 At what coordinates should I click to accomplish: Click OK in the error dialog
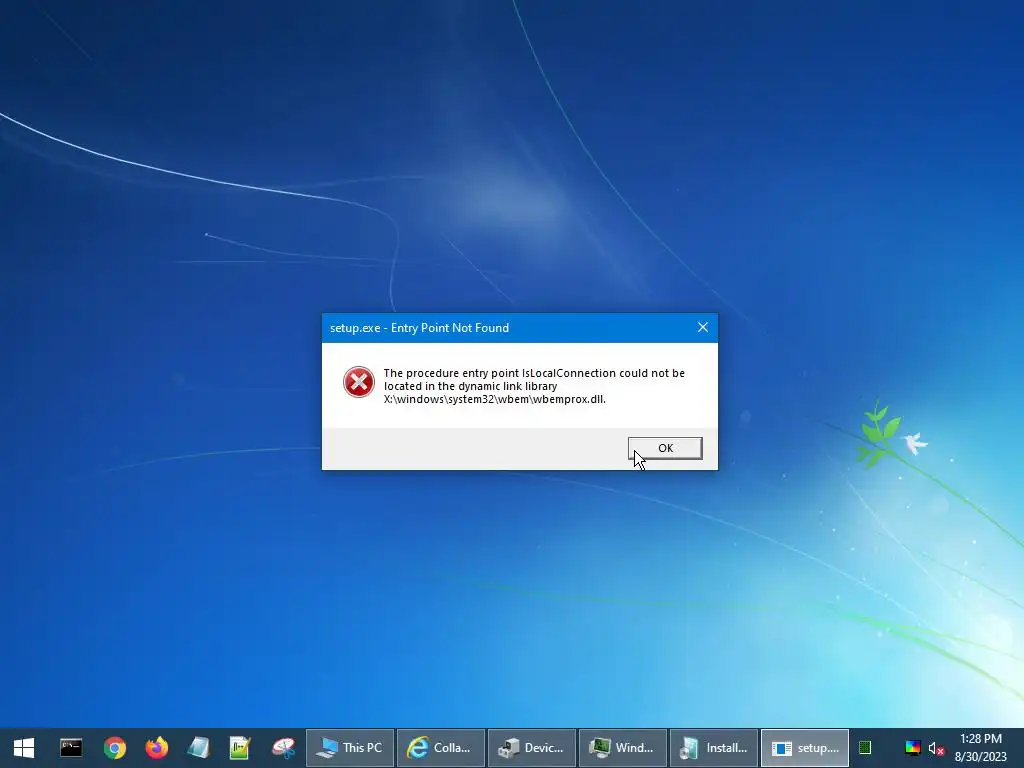[x=665, y=448]
